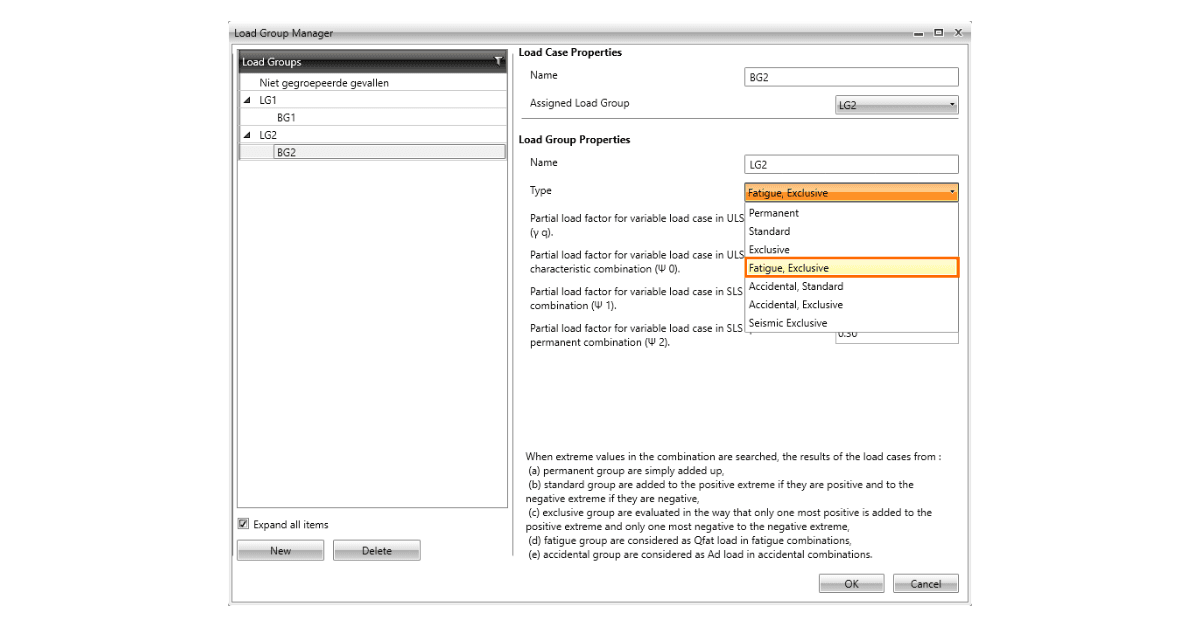Click the filter icon in Load Groups header
This screenshot has width=1200, height=630.
click(x=498, y=61)
